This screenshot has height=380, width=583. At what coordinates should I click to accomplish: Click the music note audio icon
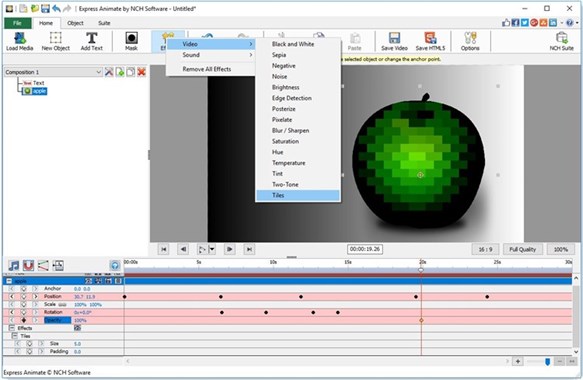tap(14, 265)
